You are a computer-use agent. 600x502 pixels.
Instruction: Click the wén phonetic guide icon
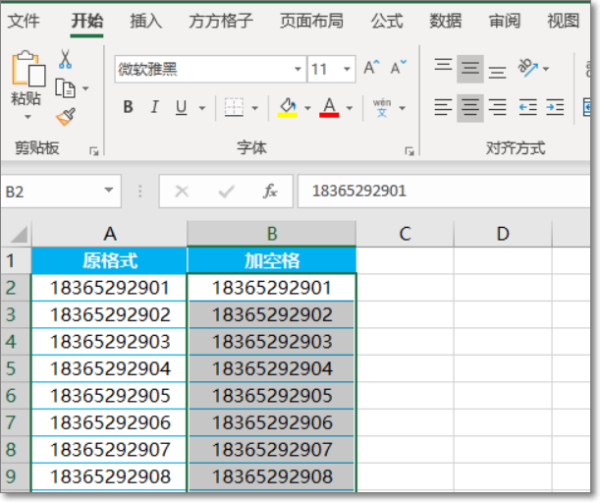(x=382, y=108)
